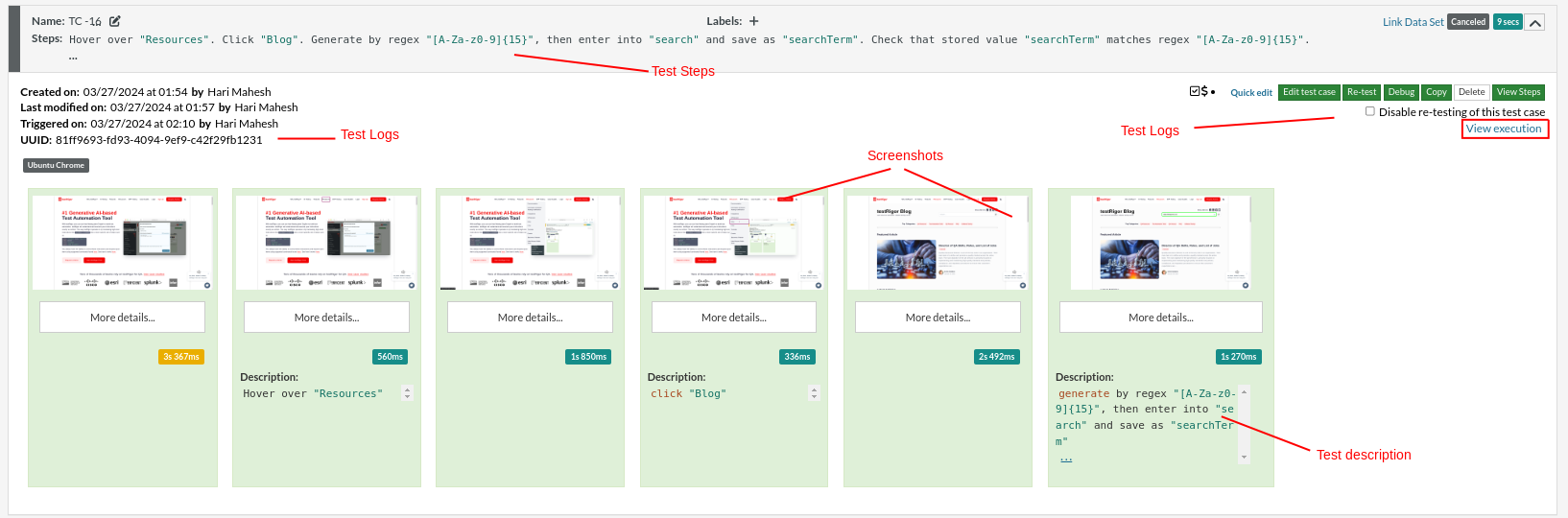
Task: Click the Re-test button
Action: [x=1361, y=92]
